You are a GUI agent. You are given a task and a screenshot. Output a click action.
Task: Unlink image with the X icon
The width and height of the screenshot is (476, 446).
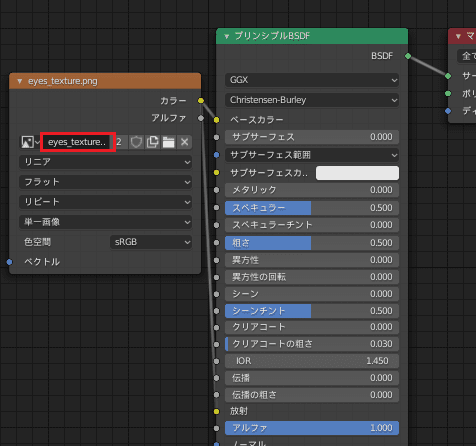coord(184,142)
